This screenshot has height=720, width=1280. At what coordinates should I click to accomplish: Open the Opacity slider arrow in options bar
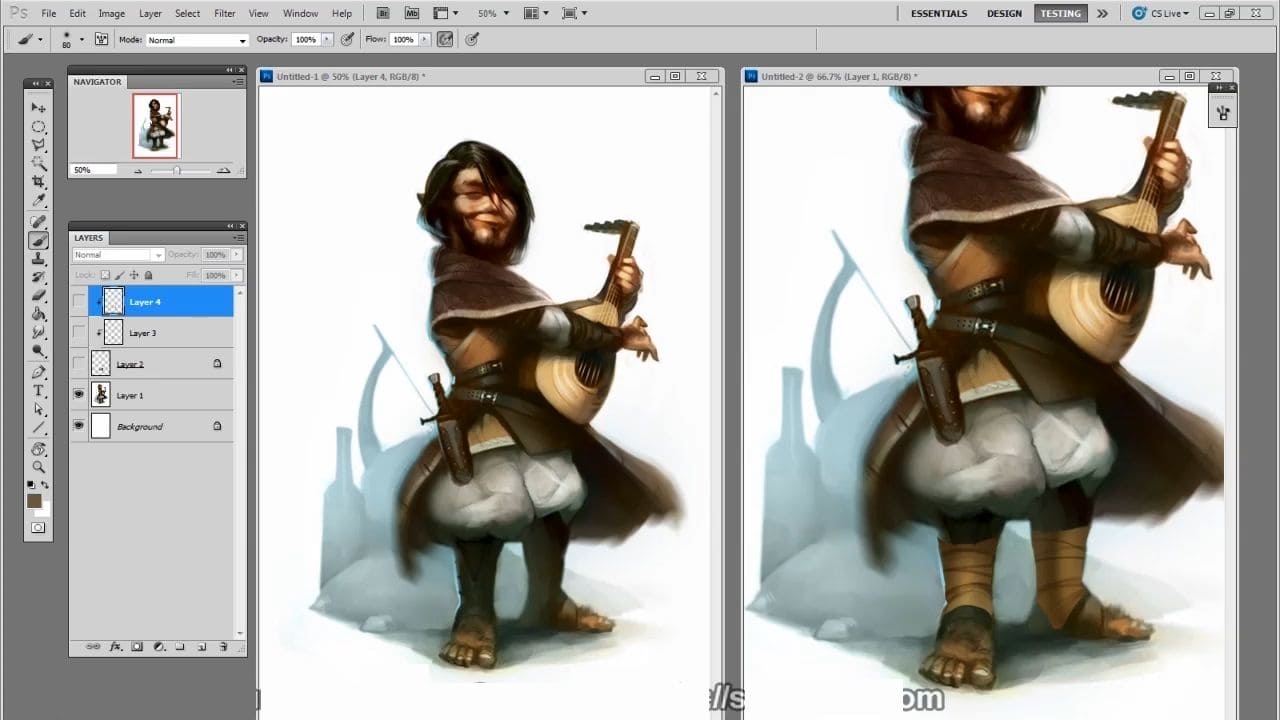point(326,40)
